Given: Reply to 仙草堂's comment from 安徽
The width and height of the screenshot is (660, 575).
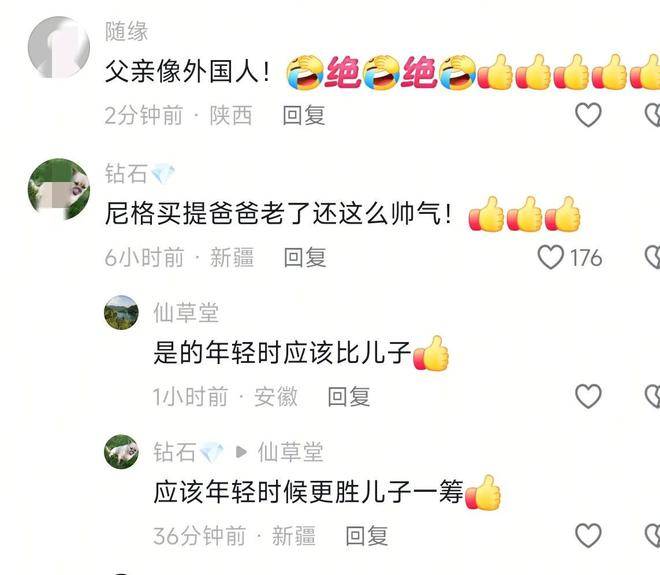Looking at the screenshot, I should coord(349,397).
